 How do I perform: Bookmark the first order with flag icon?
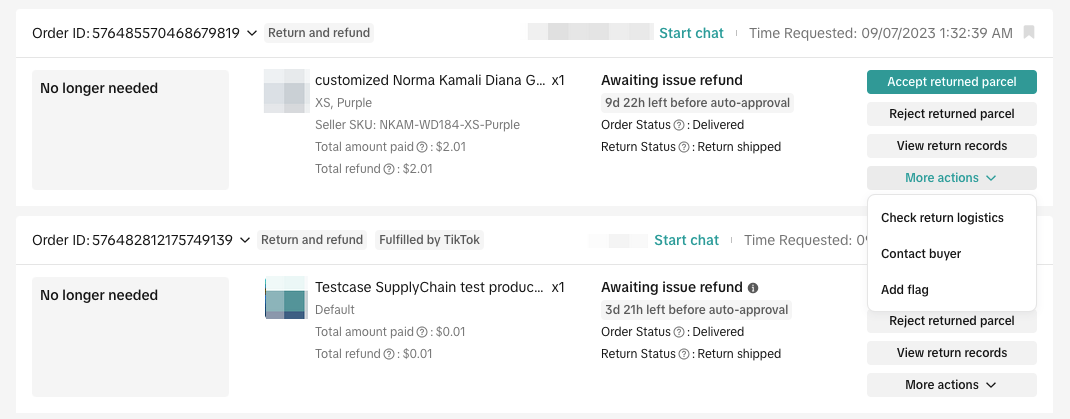pos(1029,33)
